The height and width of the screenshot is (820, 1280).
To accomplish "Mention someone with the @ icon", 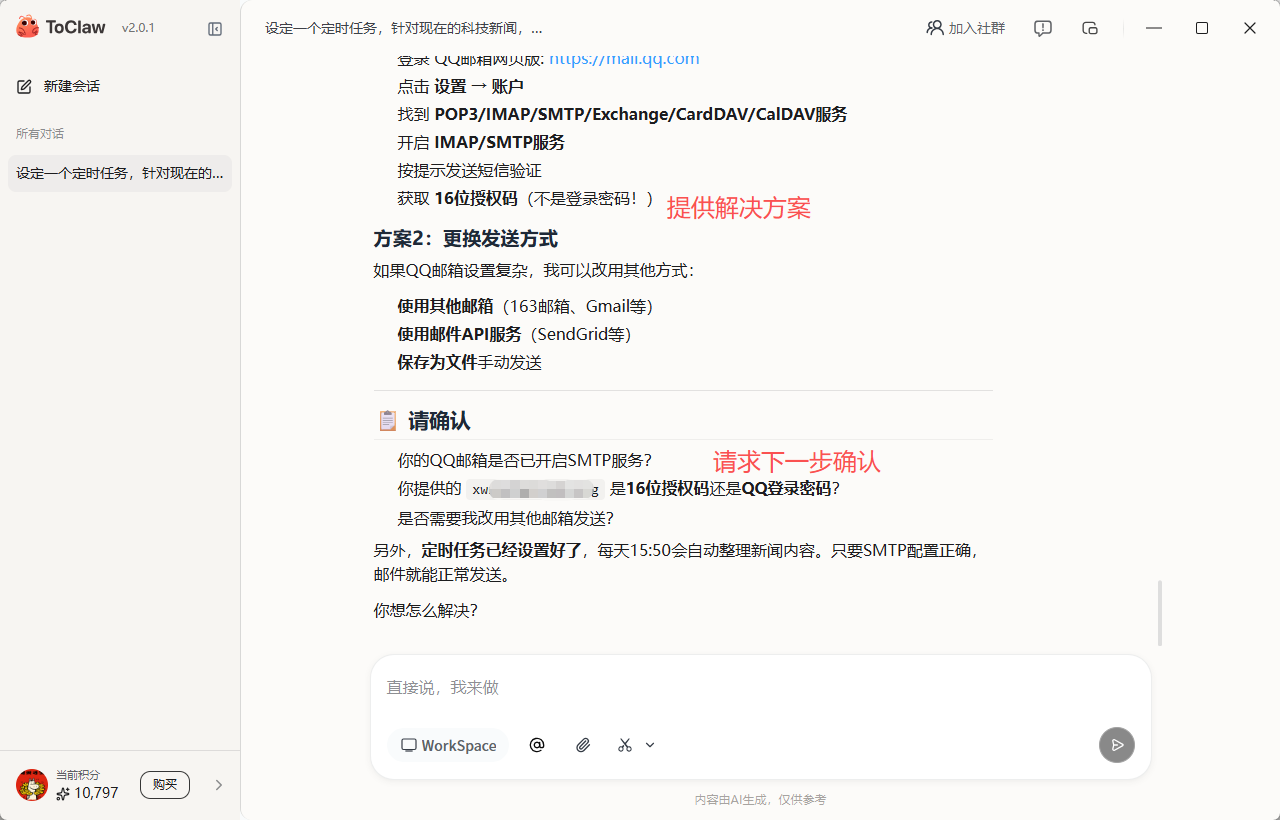I will tap(537, 745).
